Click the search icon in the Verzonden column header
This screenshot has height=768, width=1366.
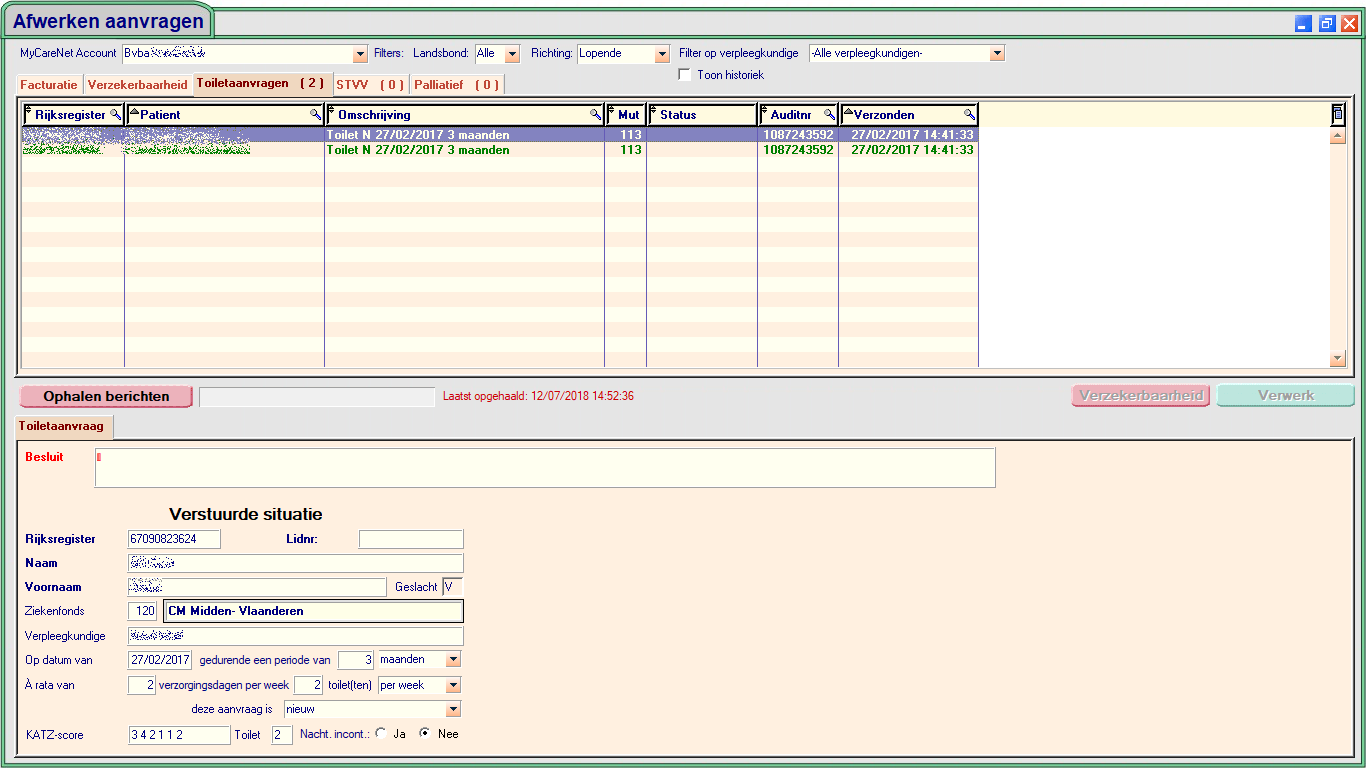click(969, 115)
